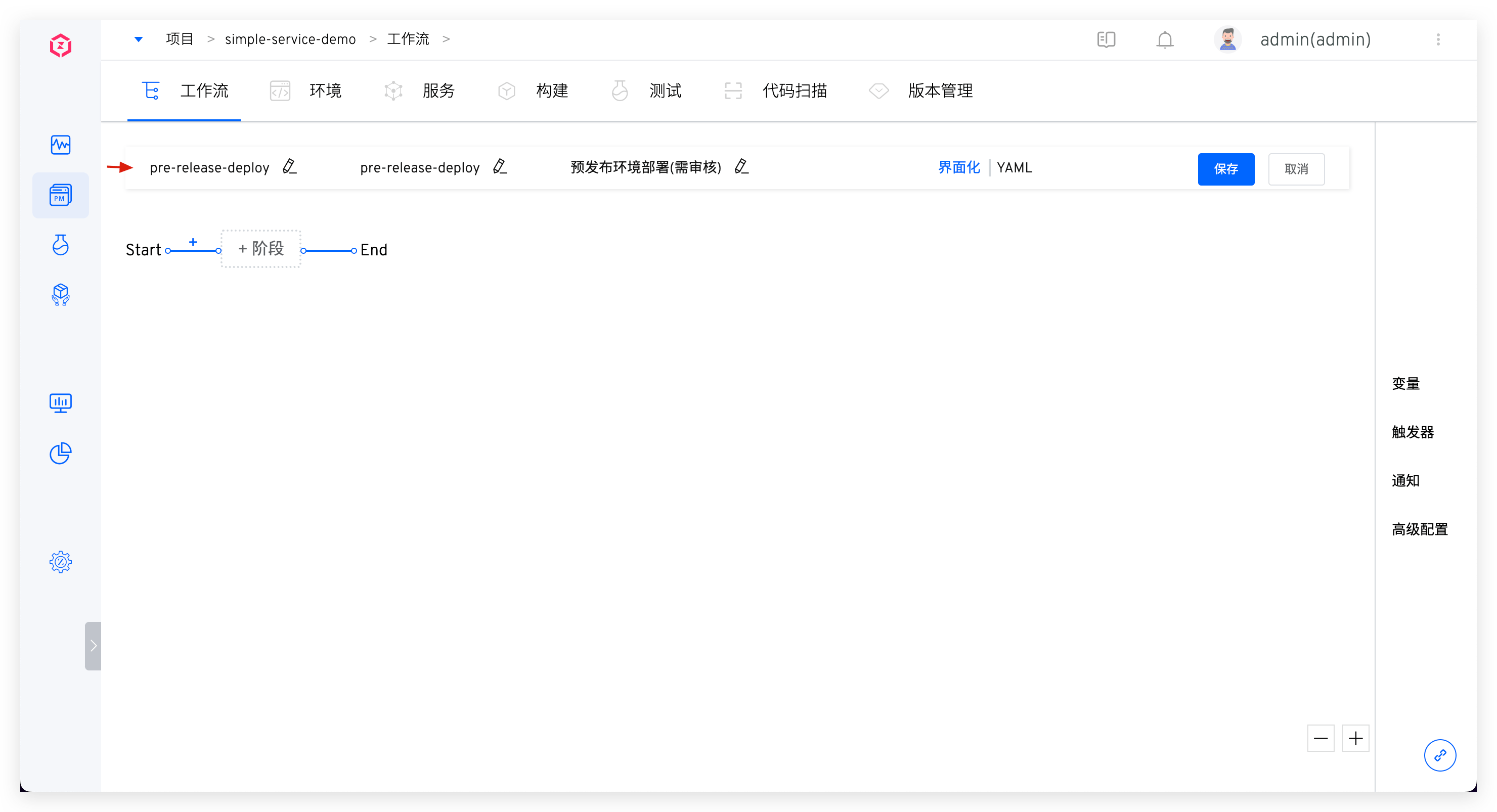Open the data overview pie chart icon

coord(61,453)
